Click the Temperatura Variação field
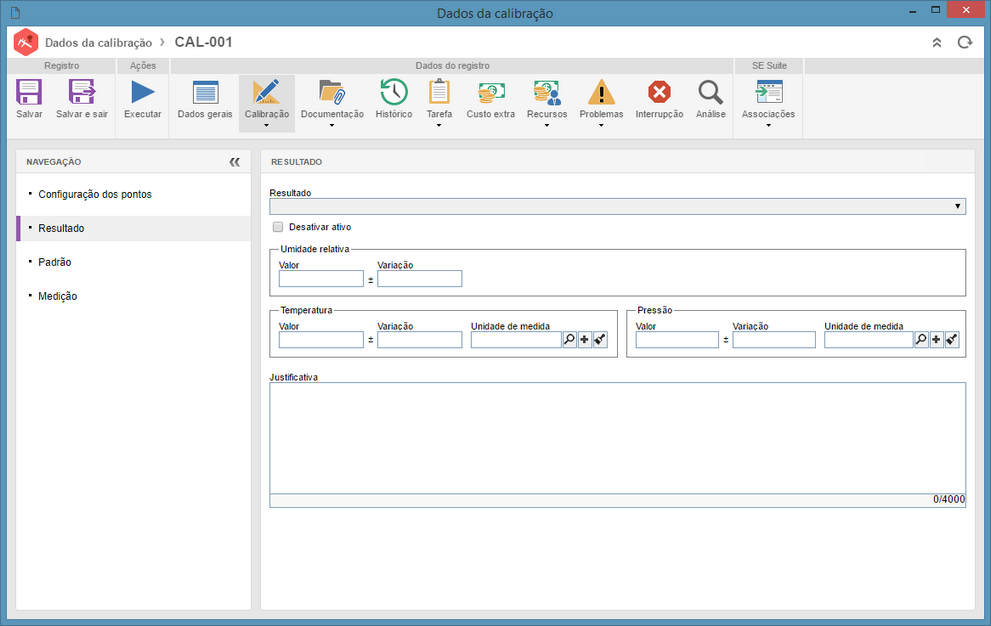Viewport: 991px width, 626px height. 420,340
